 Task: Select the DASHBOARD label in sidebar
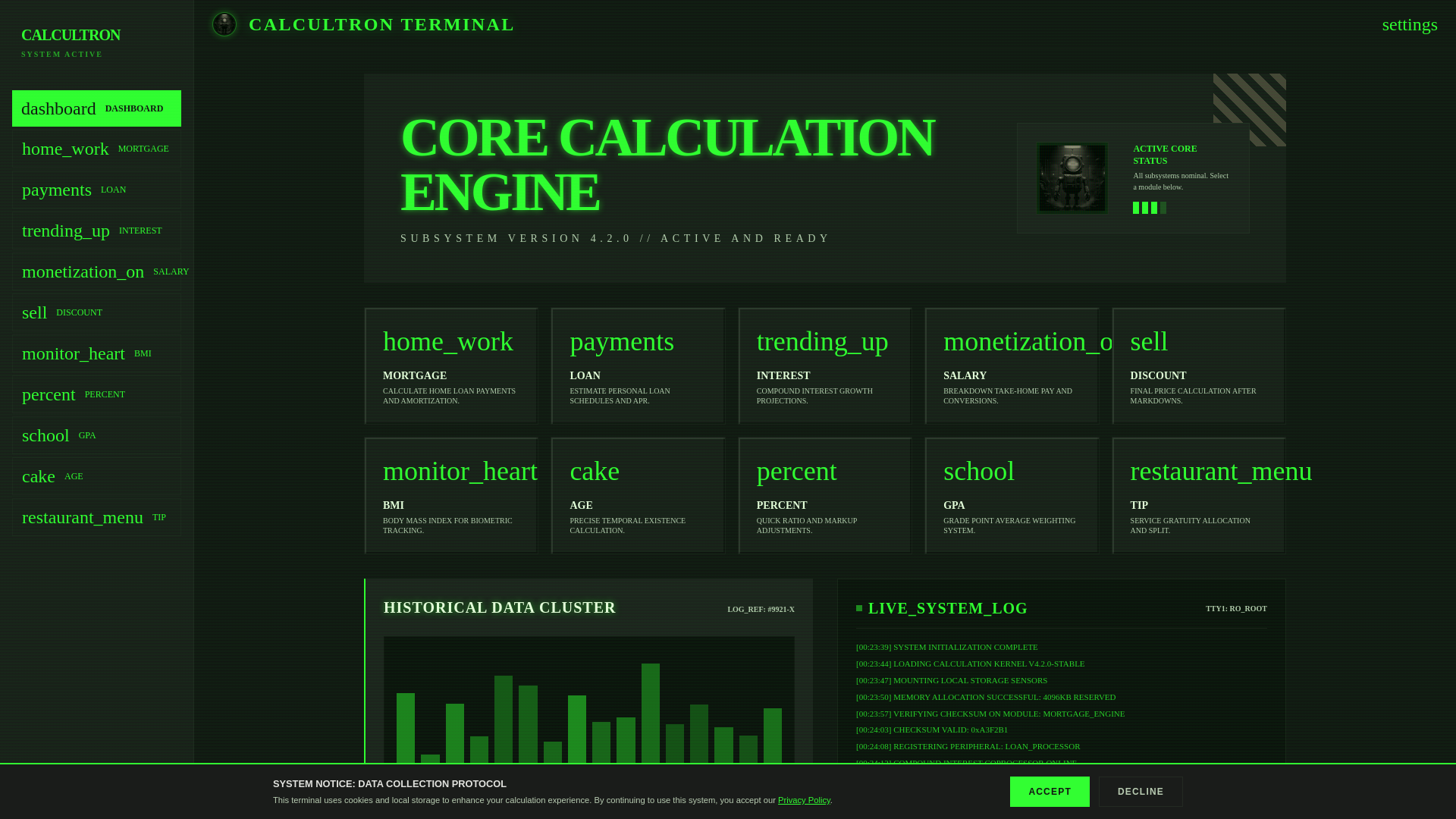click(134, 108)
